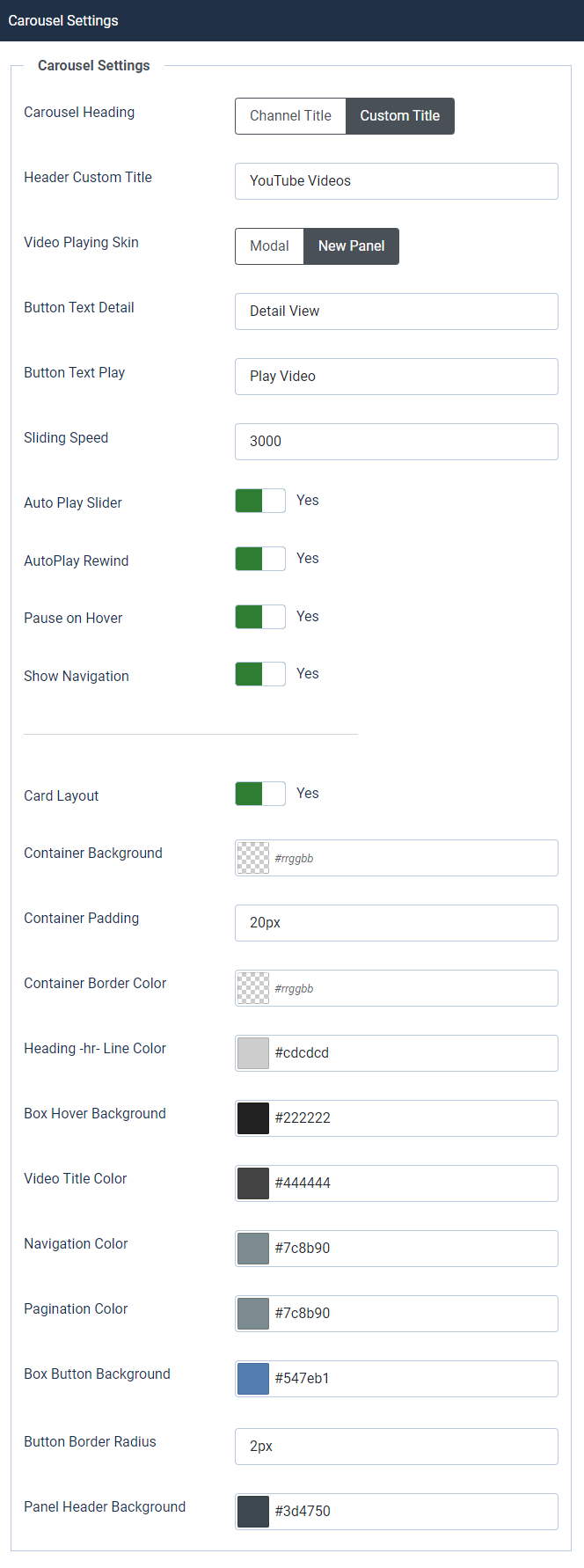Screen dimensions: 584x1568
Task: Click the Container Border Color swatch
Action: tap(253, 988)
